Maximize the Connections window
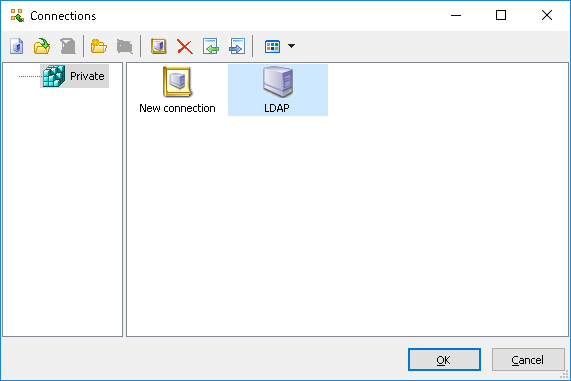Image resolution: width=571 pixels, height=381 pixels. (501, 15)
